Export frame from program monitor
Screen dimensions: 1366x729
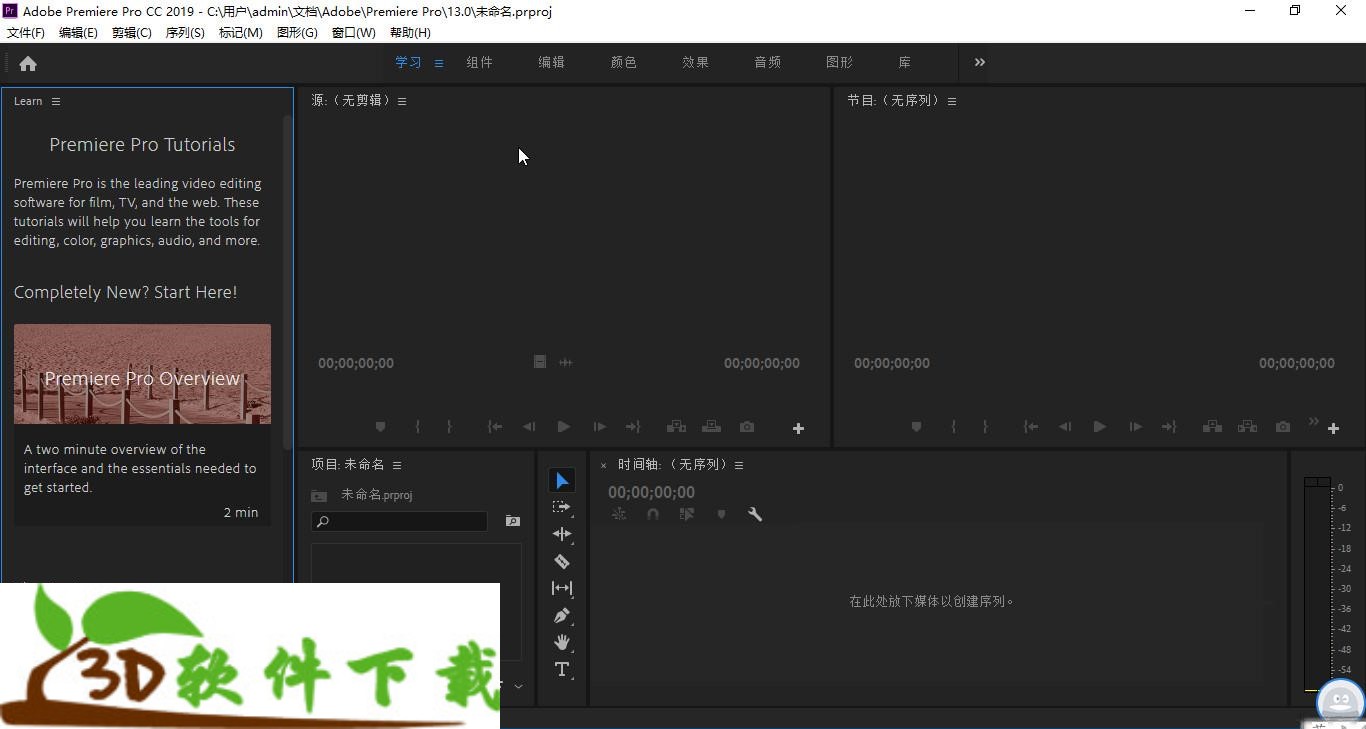click(1283, 427)
